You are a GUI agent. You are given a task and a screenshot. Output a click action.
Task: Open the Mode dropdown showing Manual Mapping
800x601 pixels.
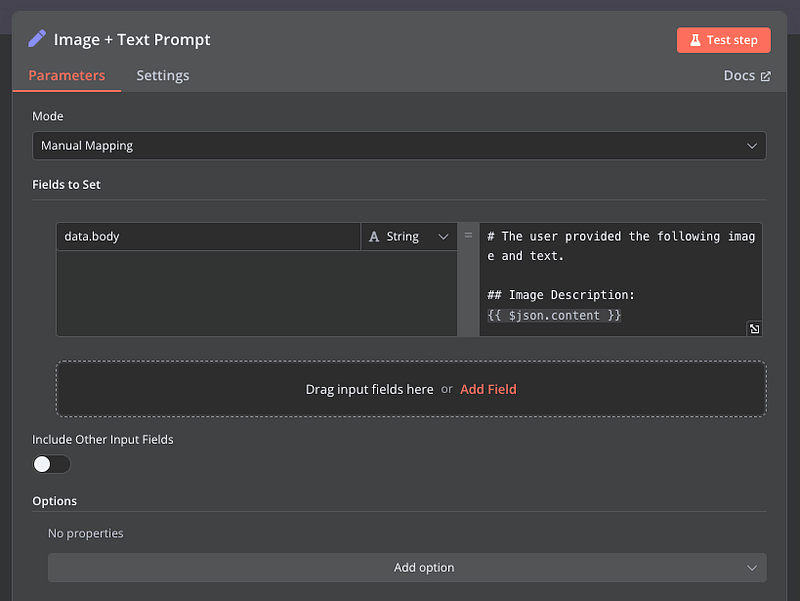pyautogui.click(x=399, y=146)
